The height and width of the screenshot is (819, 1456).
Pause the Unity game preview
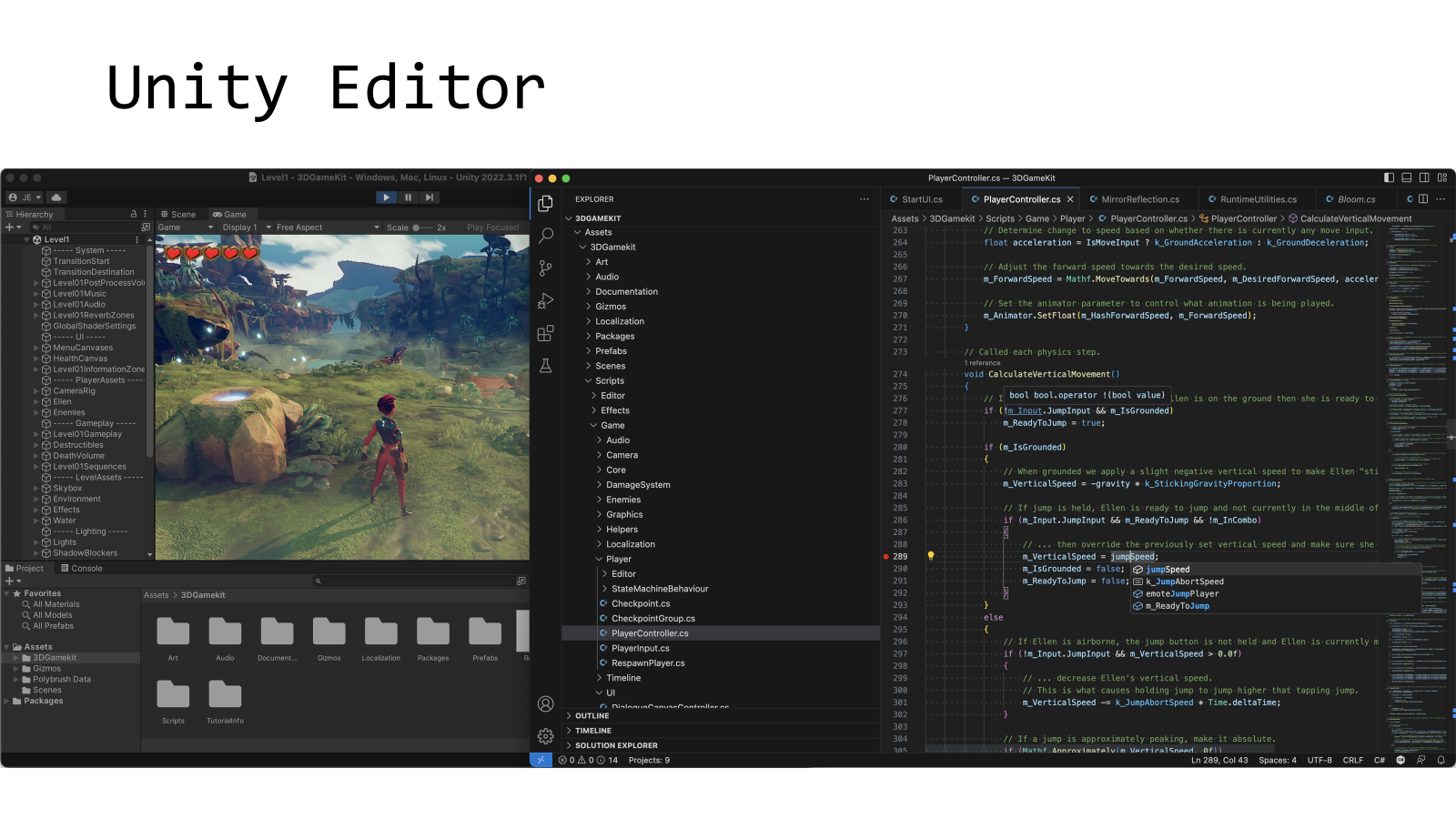pyautogui.click(x=408, y=197)
